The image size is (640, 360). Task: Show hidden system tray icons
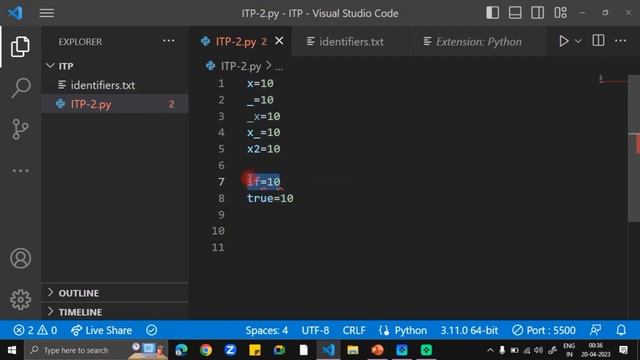490,350
